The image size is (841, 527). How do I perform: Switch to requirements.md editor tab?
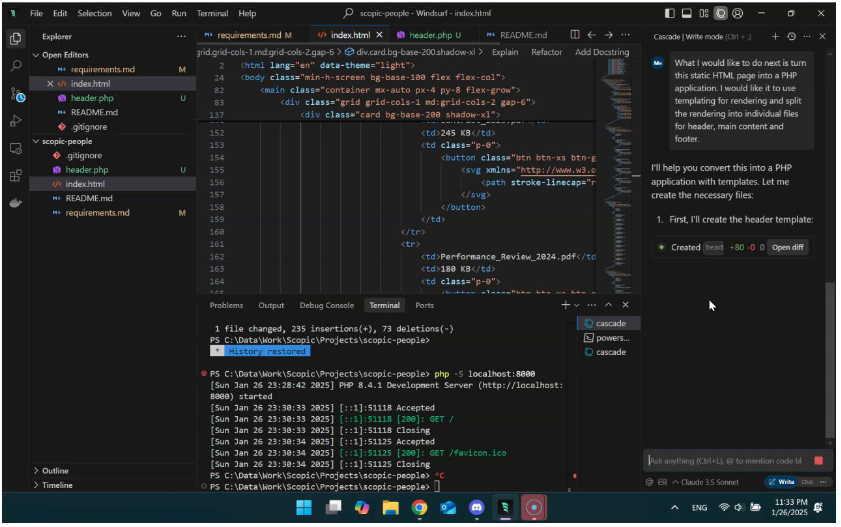pyautogui.click(x=248, y=35)
